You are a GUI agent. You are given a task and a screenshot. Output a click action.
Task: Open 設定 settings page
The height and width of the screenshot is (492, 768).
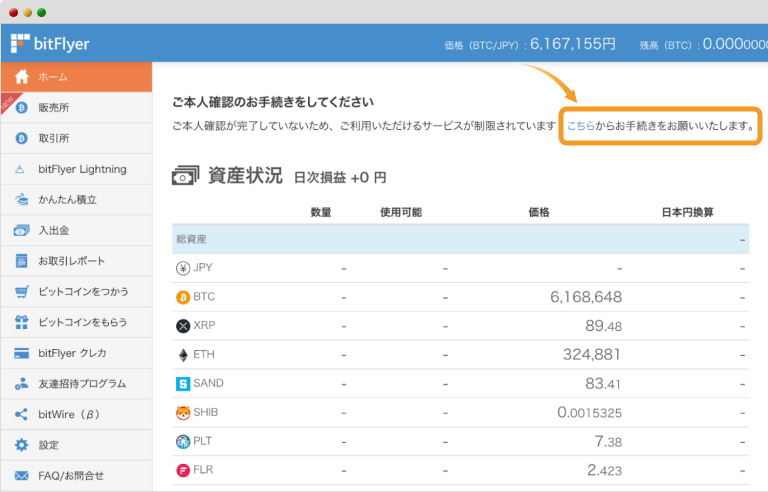[x=76, y=445]
